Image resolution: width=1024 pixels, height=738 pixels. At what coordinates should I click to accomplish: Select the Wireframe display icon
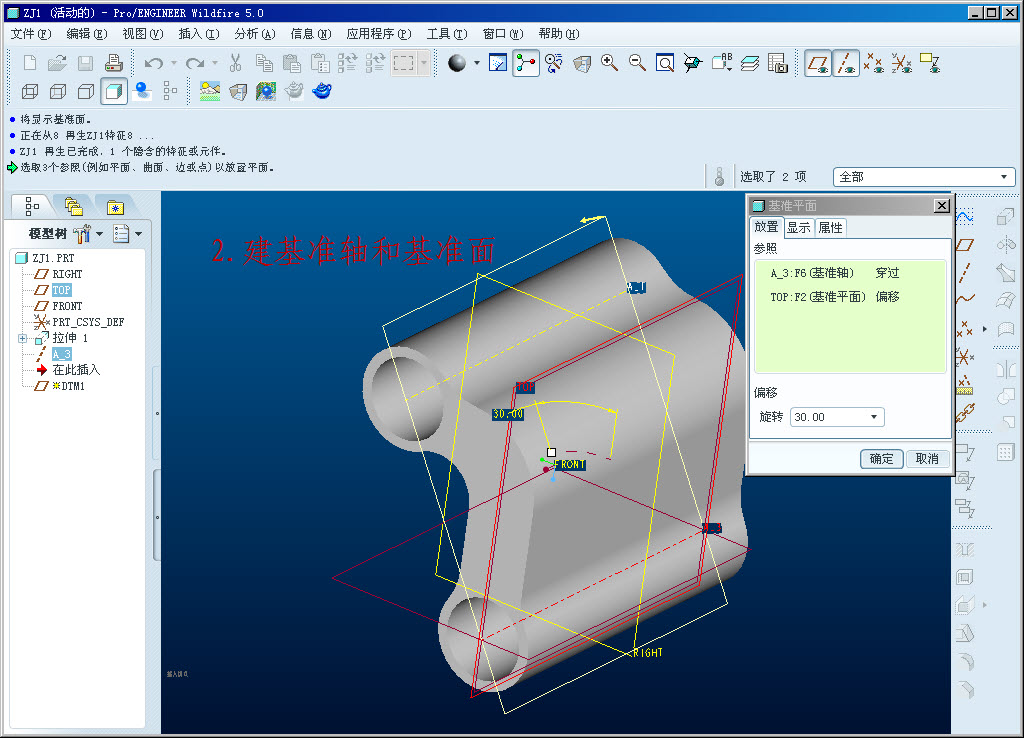tap(30, 91)
